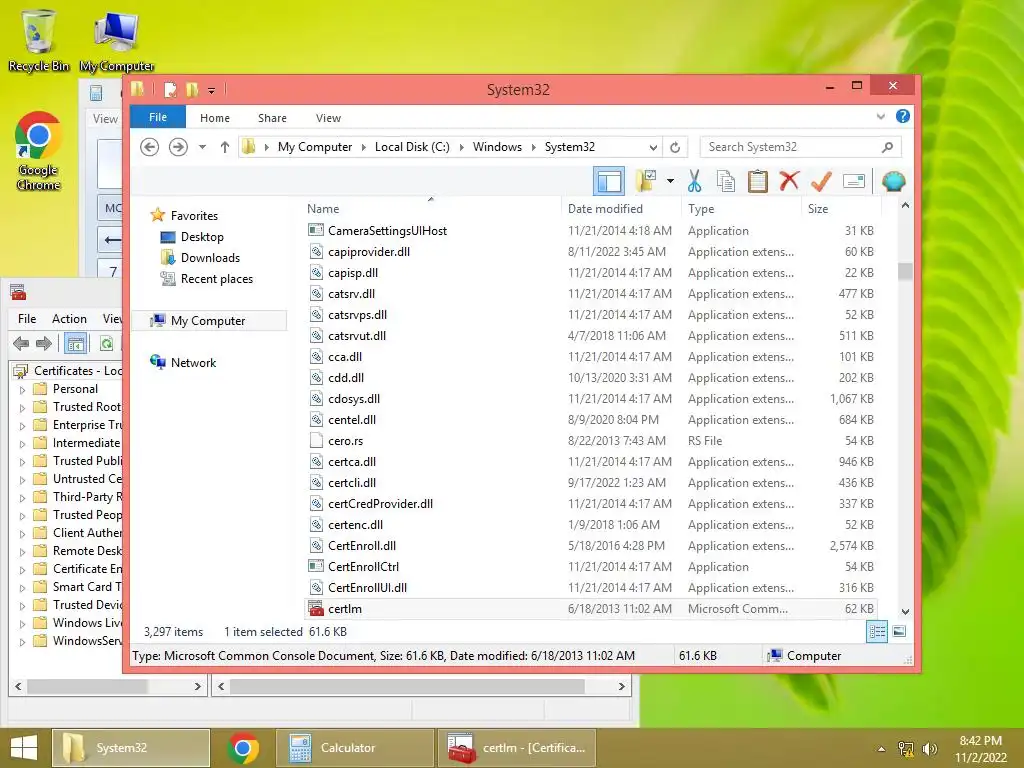
Task: Click Local Disk (C:) in the breadcrumb
Action: click(412, 147)
